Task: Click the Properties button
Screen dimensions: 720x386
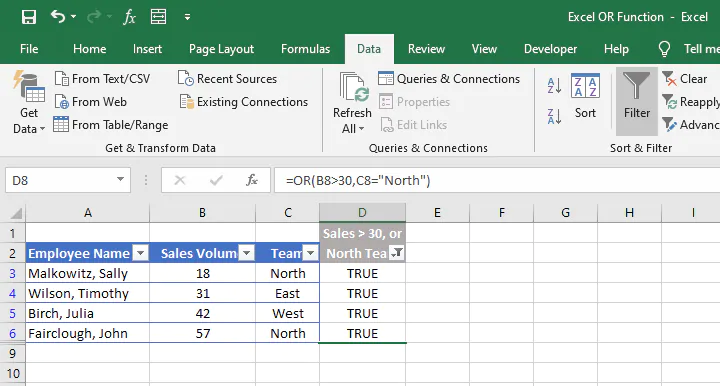Action: tap(415, 102)
